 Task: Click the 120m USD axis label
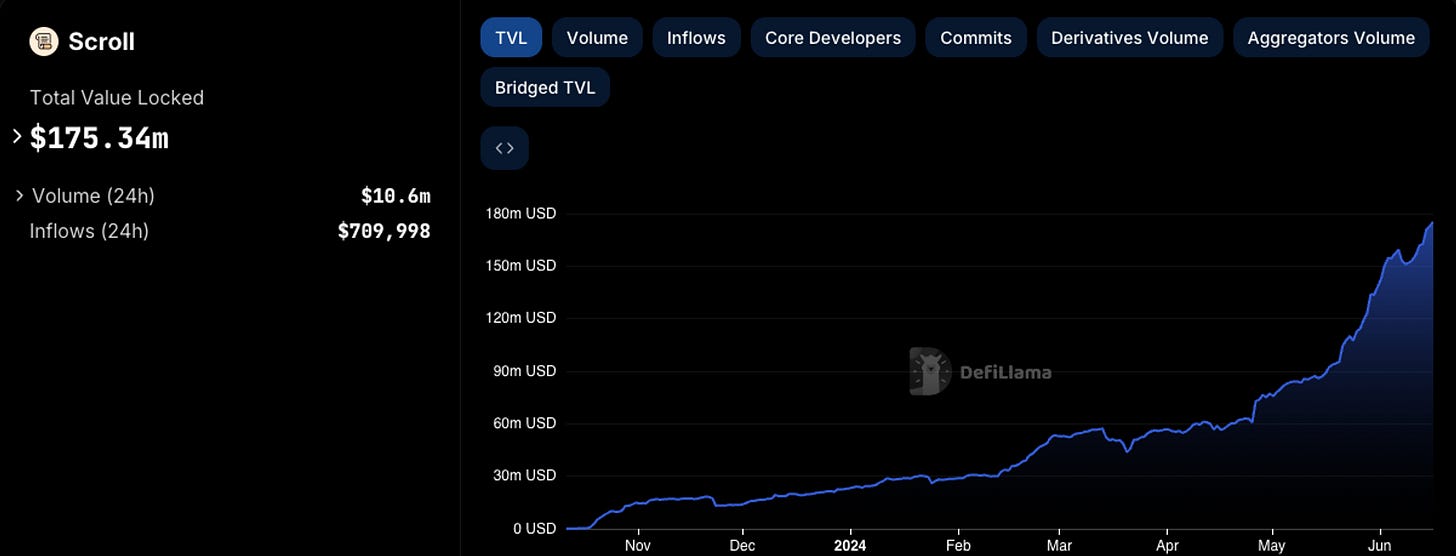(519, 318)
